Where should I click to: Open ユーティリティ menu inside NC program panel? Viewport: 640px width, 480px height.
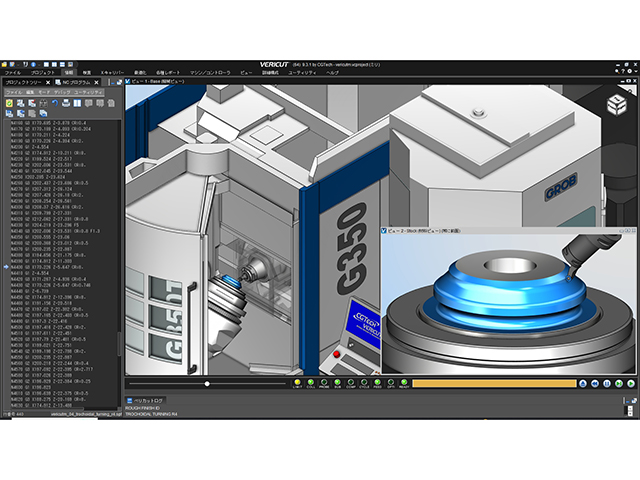pos(89,93)
